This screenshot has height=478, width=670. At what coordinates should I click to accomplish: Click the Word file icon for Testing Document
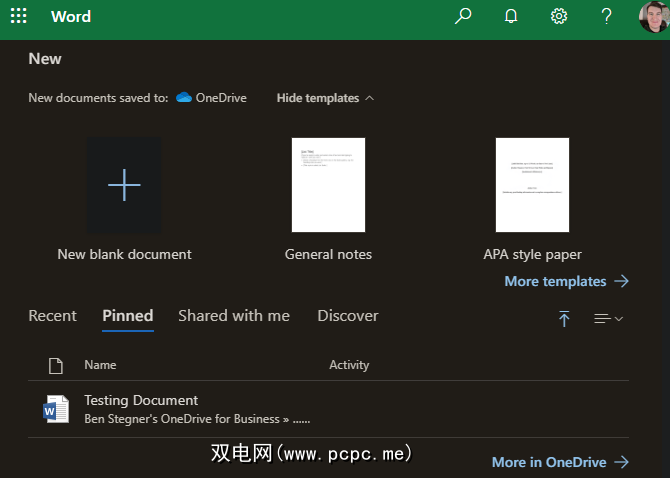tap(56, 408)
